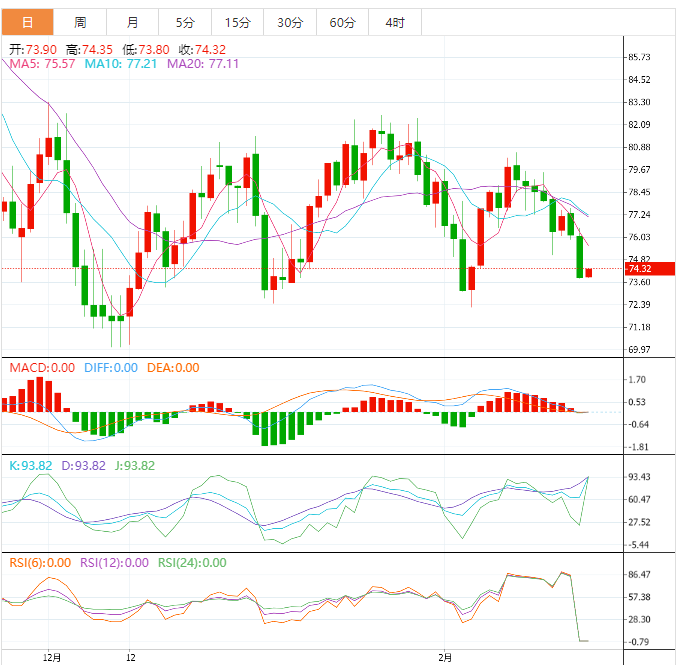
Task: Switch to the 4时 interval tab
Action: pyautogui.click(x=395, y=22)
